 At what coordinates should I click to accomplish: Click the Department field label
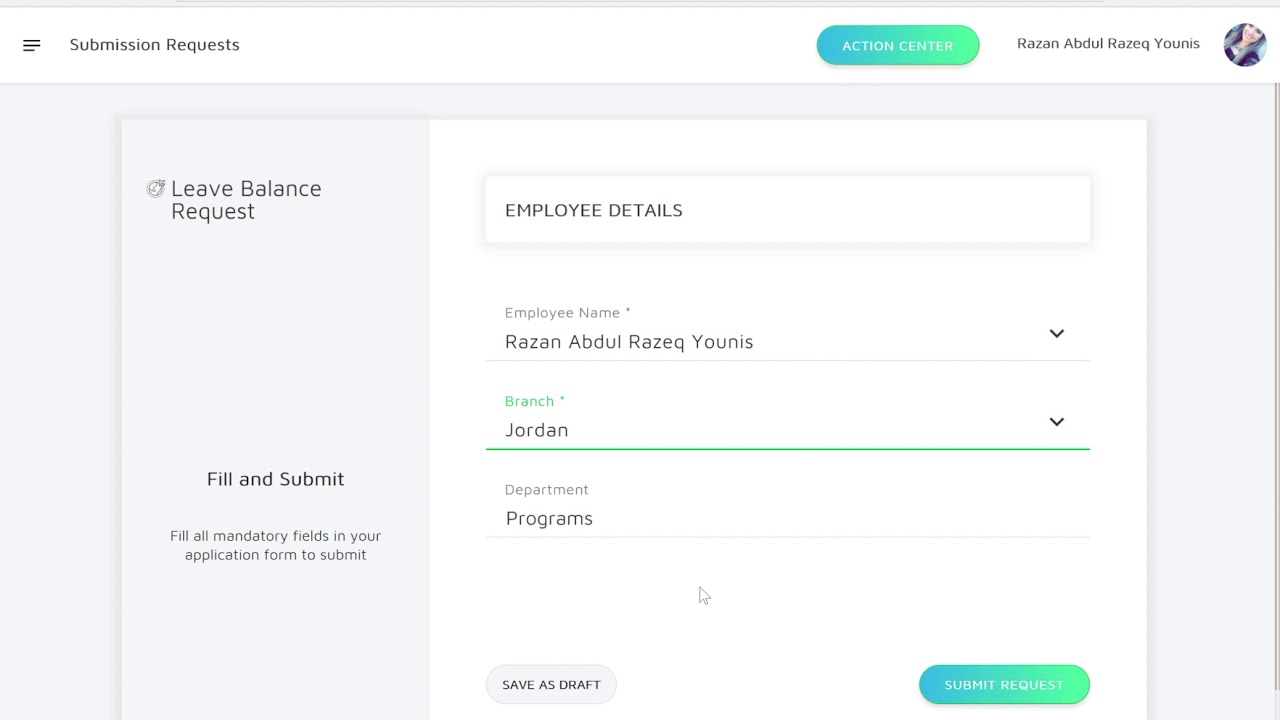546,489
